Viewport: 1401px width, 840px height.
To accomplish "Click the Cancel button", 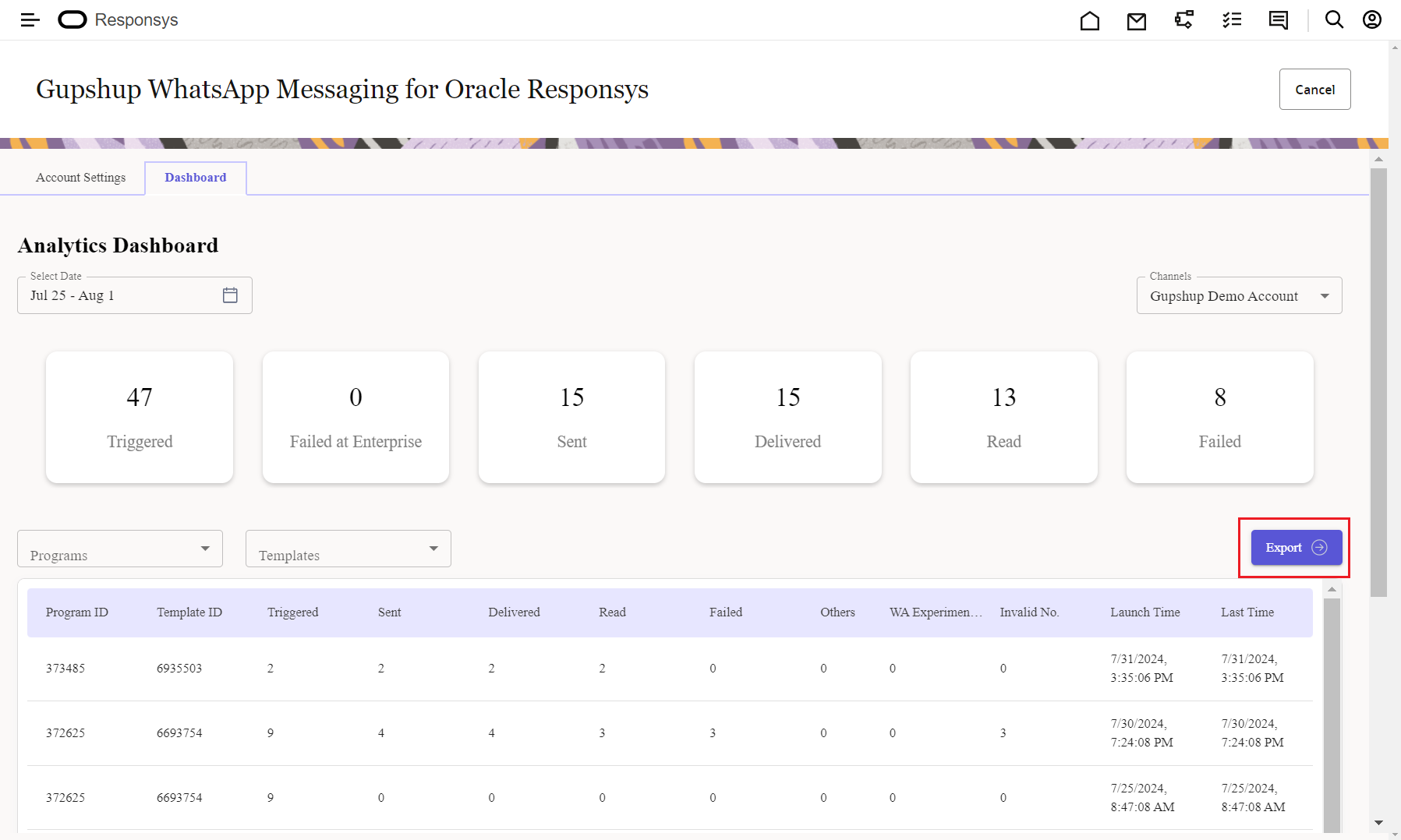I will (x=1314, y=90).
